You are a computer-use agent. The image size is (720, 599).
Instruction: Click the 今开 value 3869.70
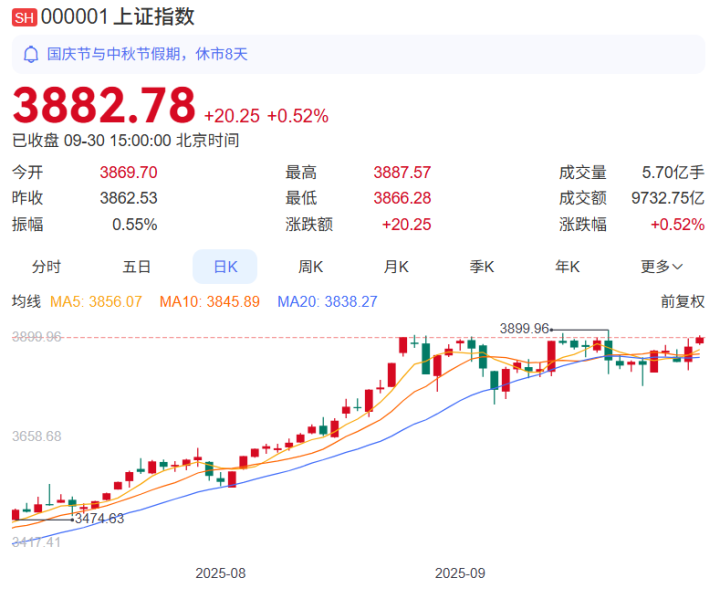point(129,172)
